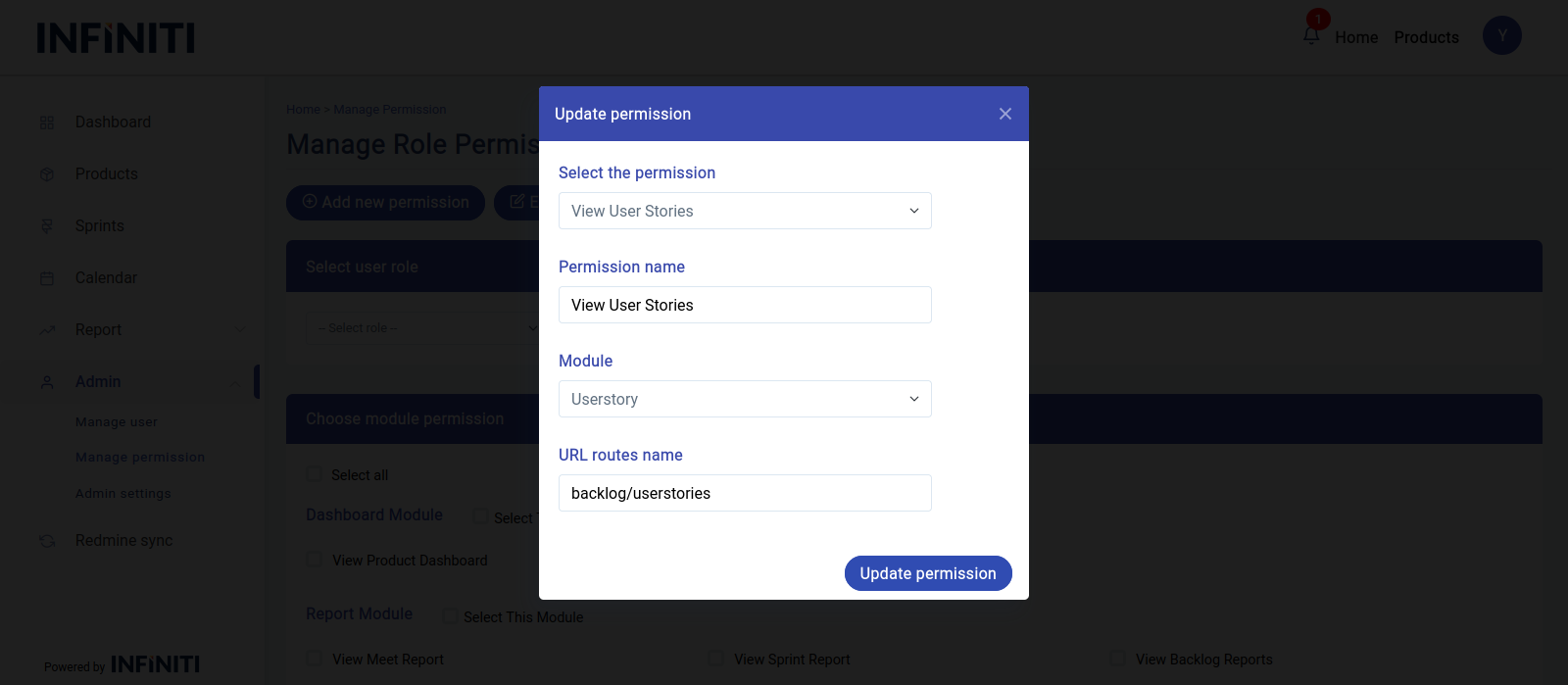Click the Dashboard sidebar icon
1568x685 pixels.
pos(47,122)
